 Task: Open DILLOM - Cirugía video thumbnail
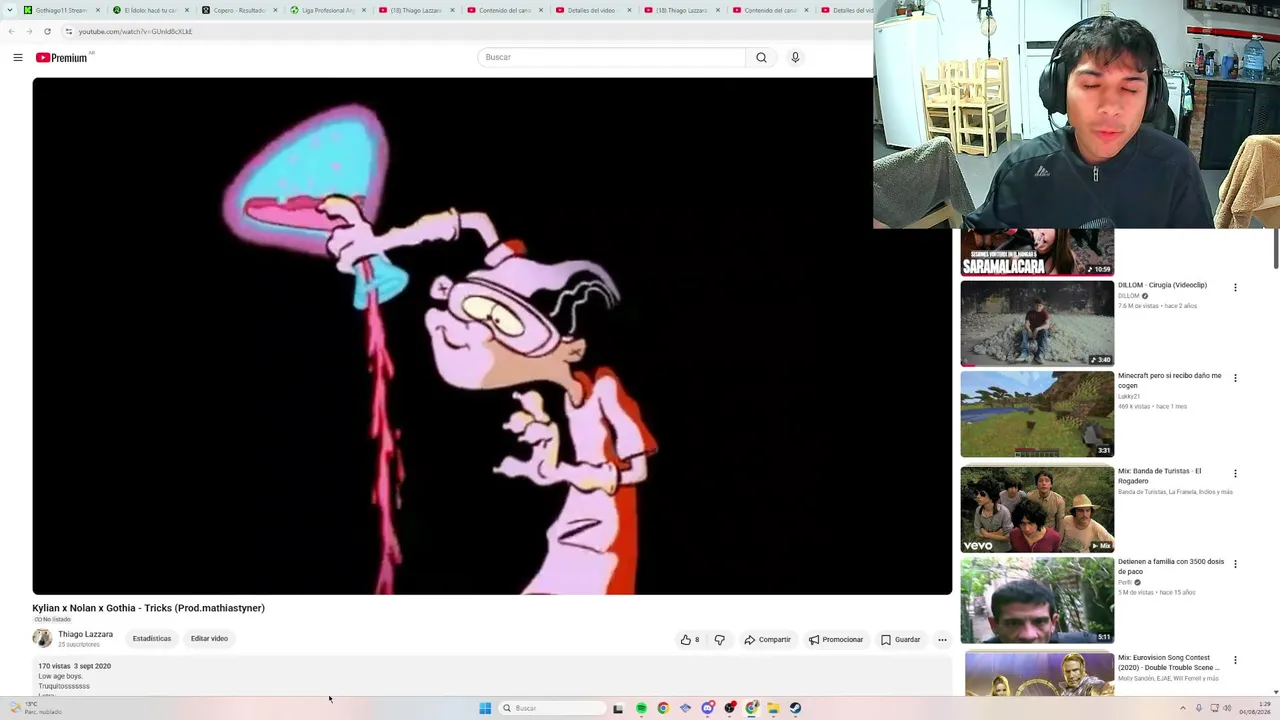point(1037,323)
